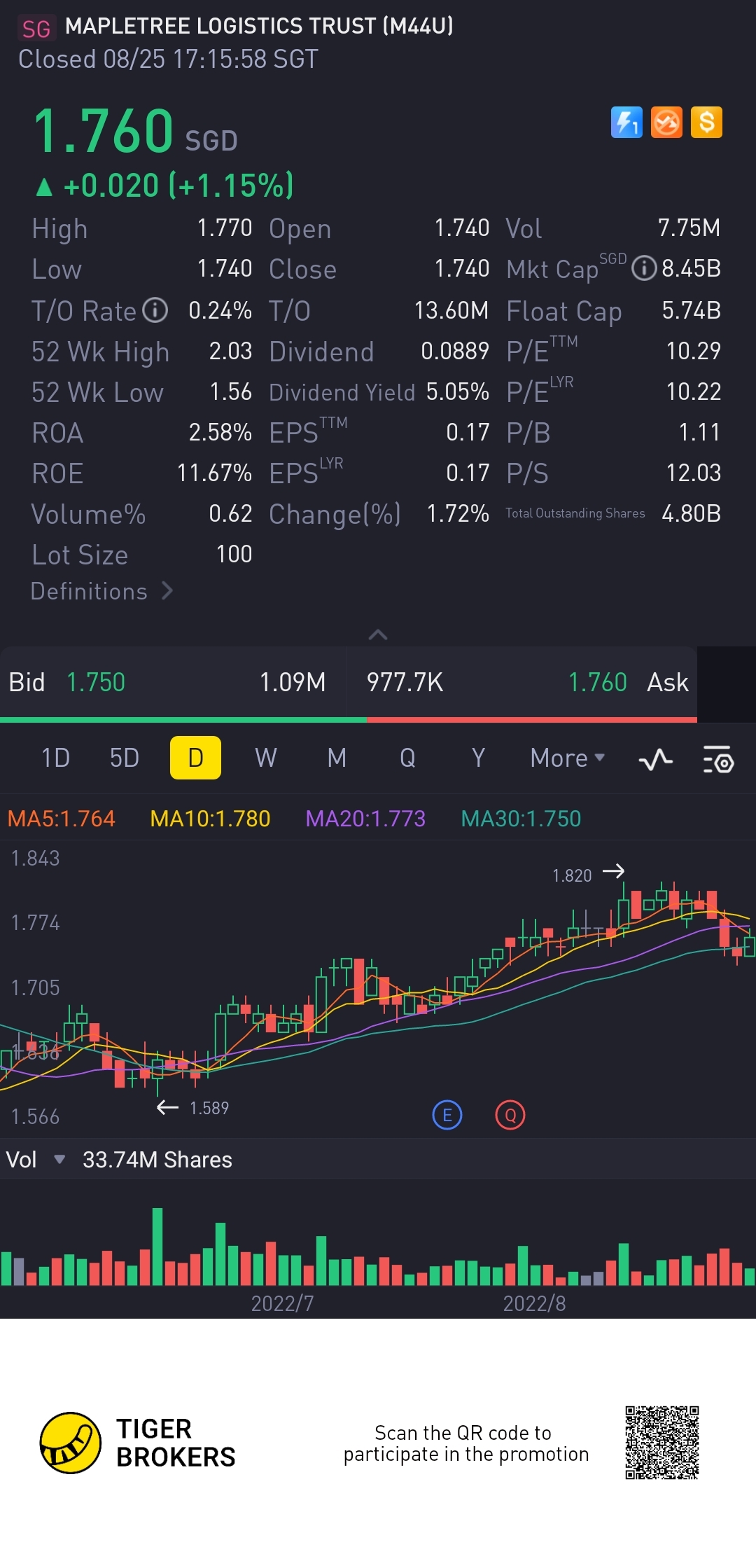Switch to the 1D chart tab
Image resolution: width=756 pixels, height=1568 pixels.
55,758
